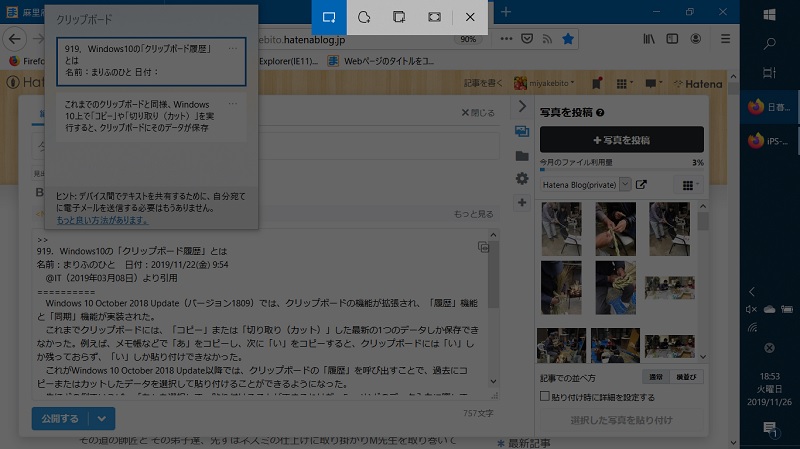Open Hatena notifications dropdown
Image resolution: width=800 pixels, height=449 pixels.
[x=653, y=83]
